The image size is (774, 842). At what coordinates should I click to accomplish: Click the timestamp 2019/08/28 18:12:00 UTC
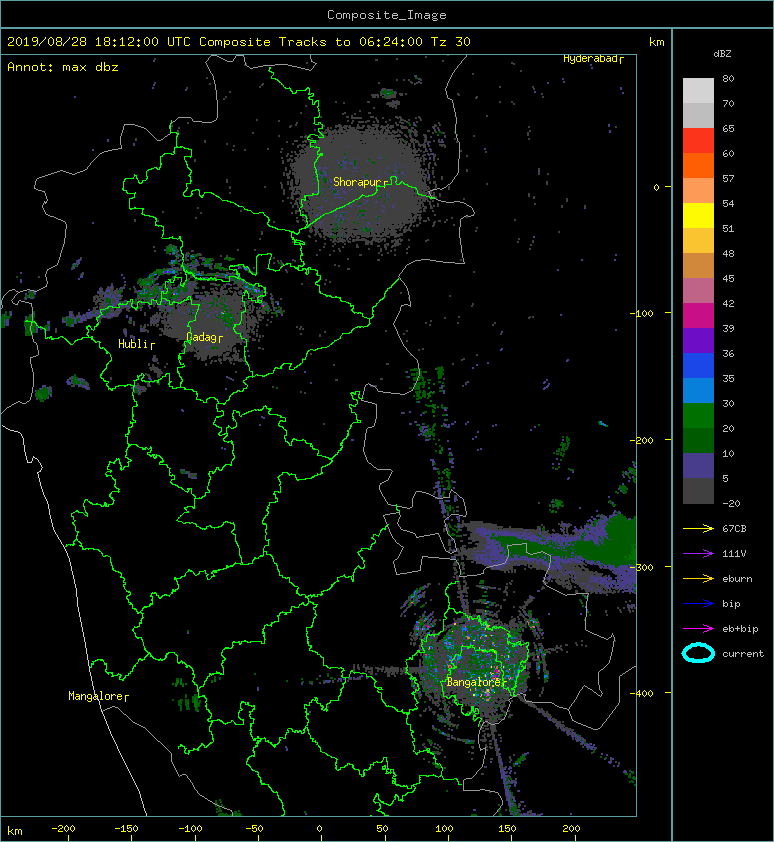(99, 42)
